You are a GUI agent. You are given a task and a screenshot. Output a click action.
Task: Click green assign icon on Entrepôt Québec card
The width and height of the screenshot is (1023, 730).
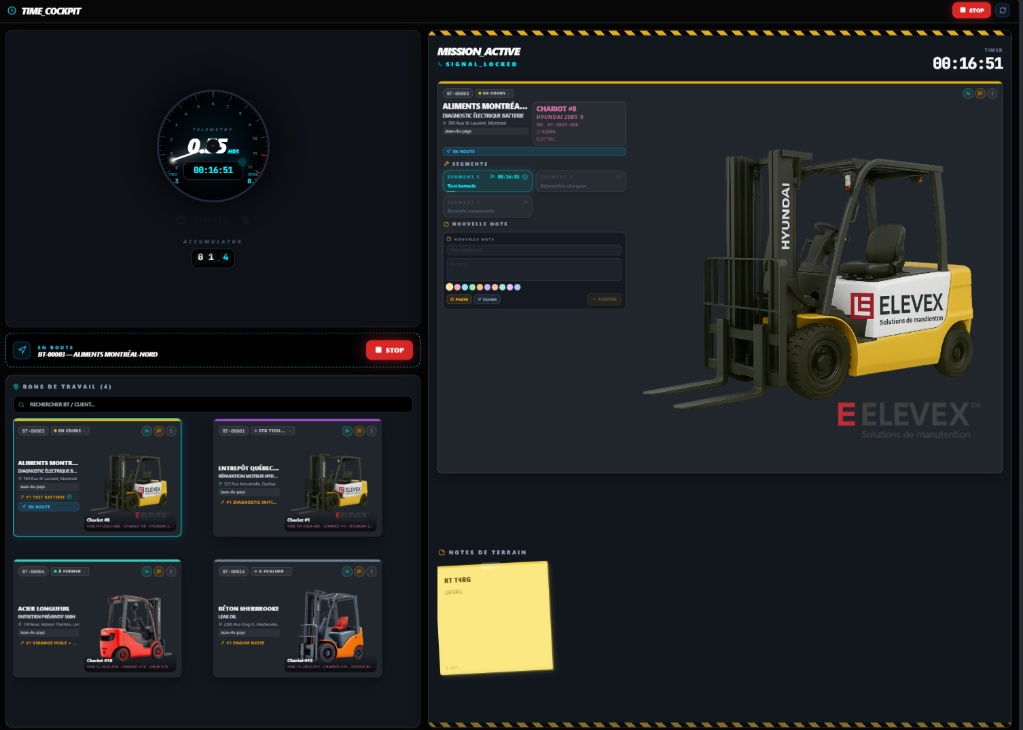[347, 431]
